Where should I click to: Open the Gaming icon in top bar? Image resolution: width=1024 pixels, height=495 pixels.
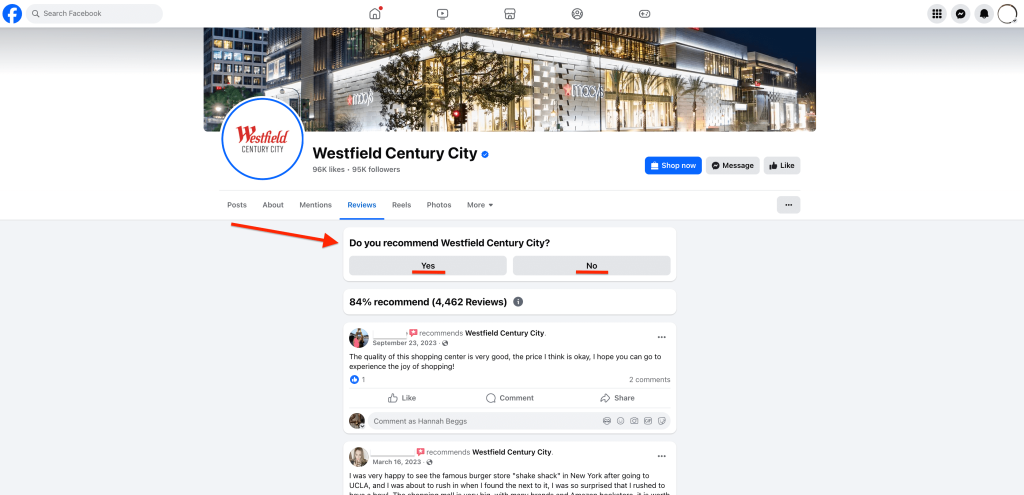[644, 14]
